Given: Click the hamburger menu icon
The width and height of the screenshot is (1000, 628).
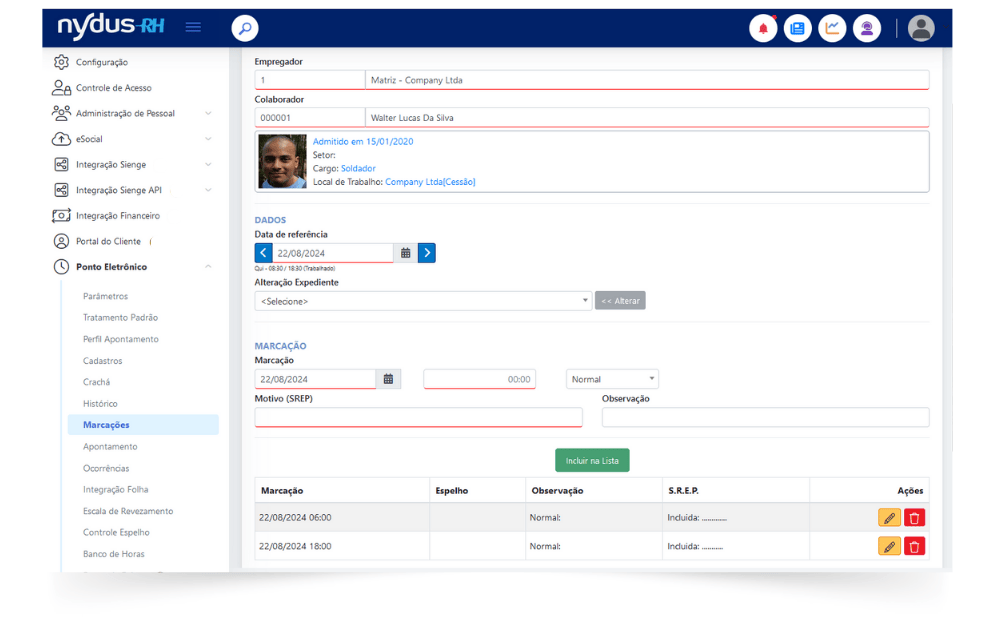Looking at the screenshot, I should tap(193, 27).
